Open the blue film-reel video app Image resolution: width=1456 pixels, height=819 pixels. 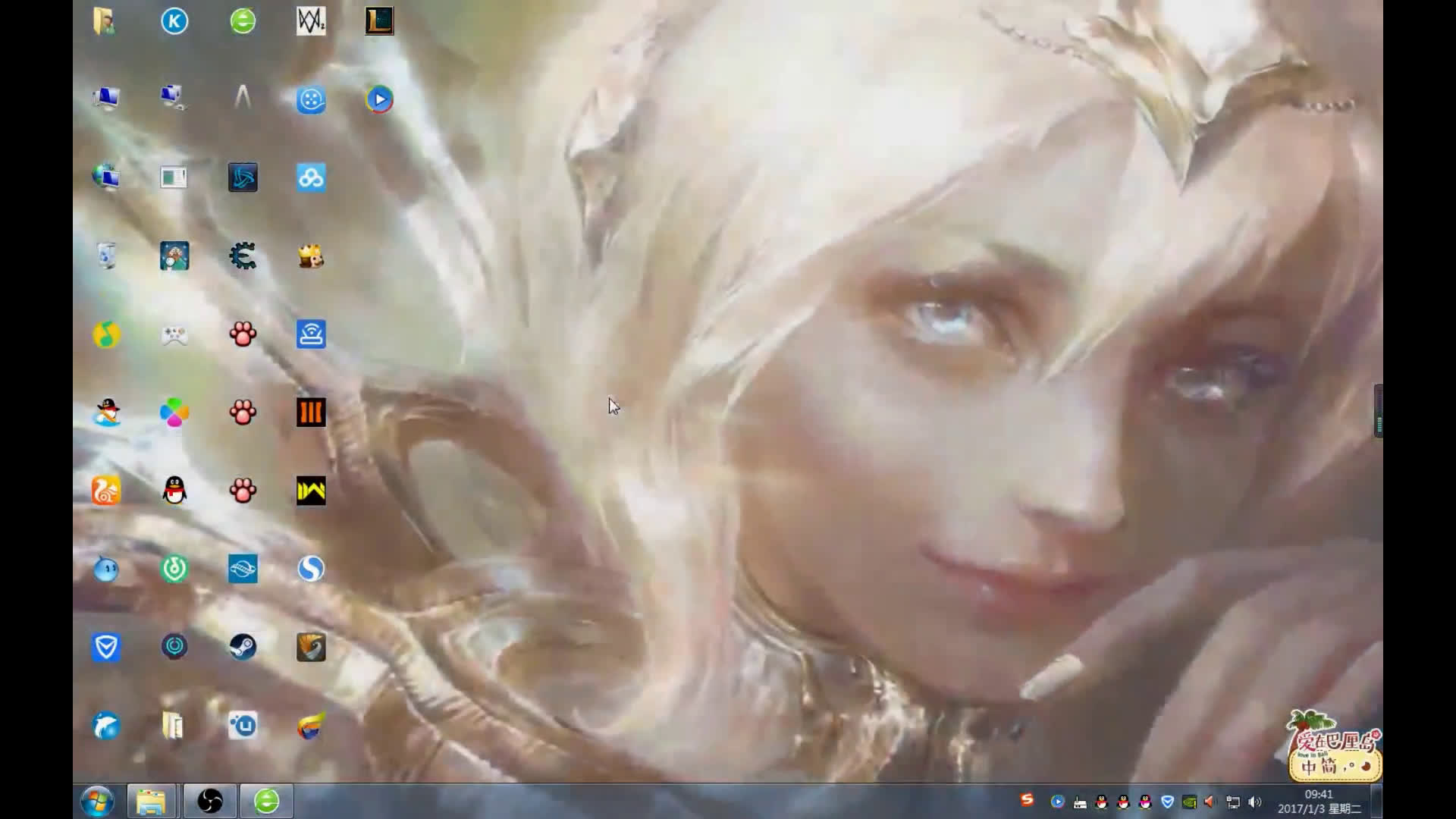tap(311, 99)
